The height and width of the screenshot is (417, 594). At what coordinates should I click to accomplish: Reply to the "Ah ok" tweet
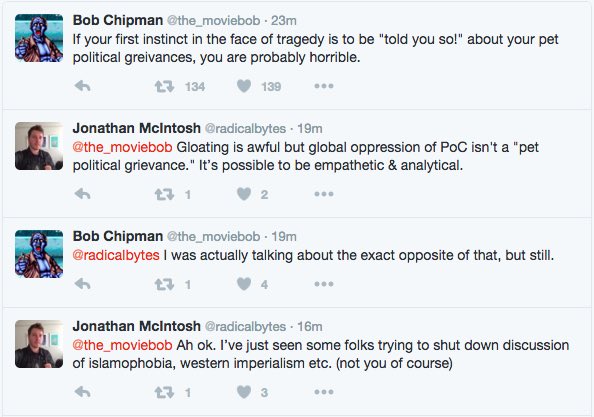click(x=82, y=392)
